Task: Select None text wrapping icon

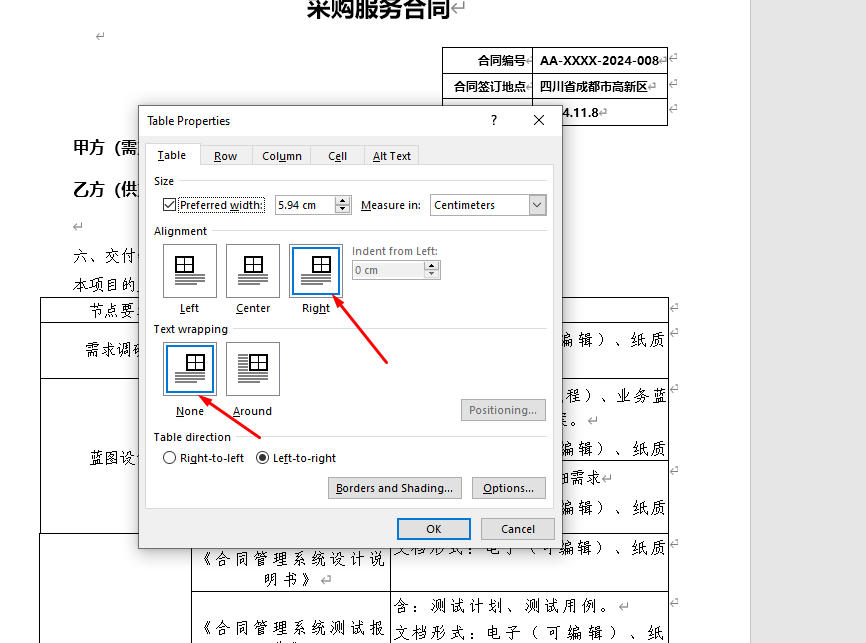Action: pyautogui.click(x=190, y=368)
